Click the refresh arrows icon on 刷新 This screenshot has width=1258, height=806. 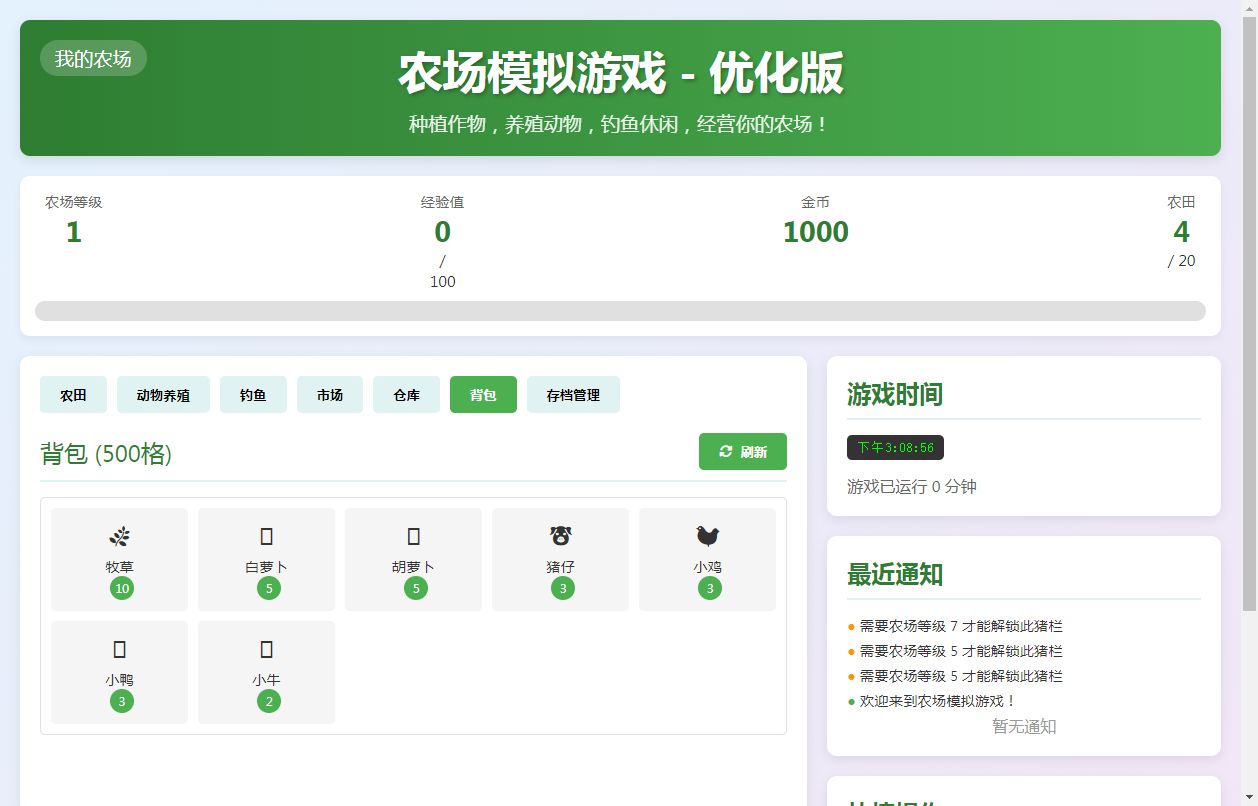[x=726, y=452]
